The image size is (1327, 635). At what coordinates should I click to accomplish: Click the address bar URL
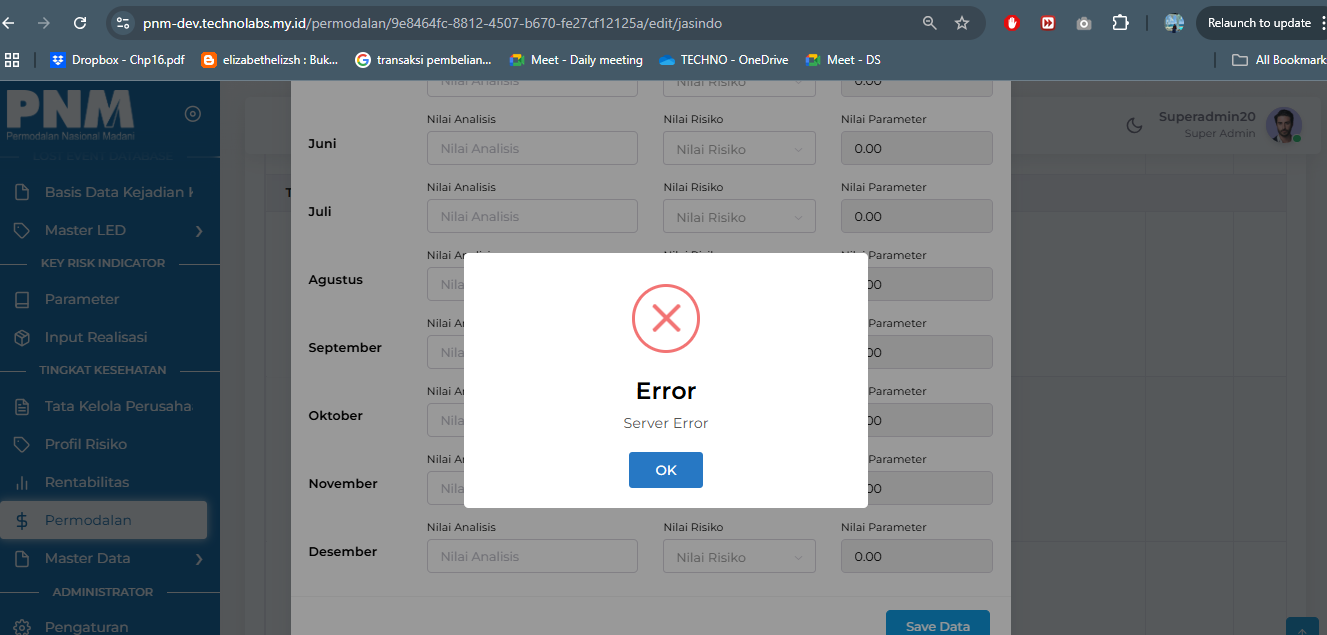[x=432, y=23]
